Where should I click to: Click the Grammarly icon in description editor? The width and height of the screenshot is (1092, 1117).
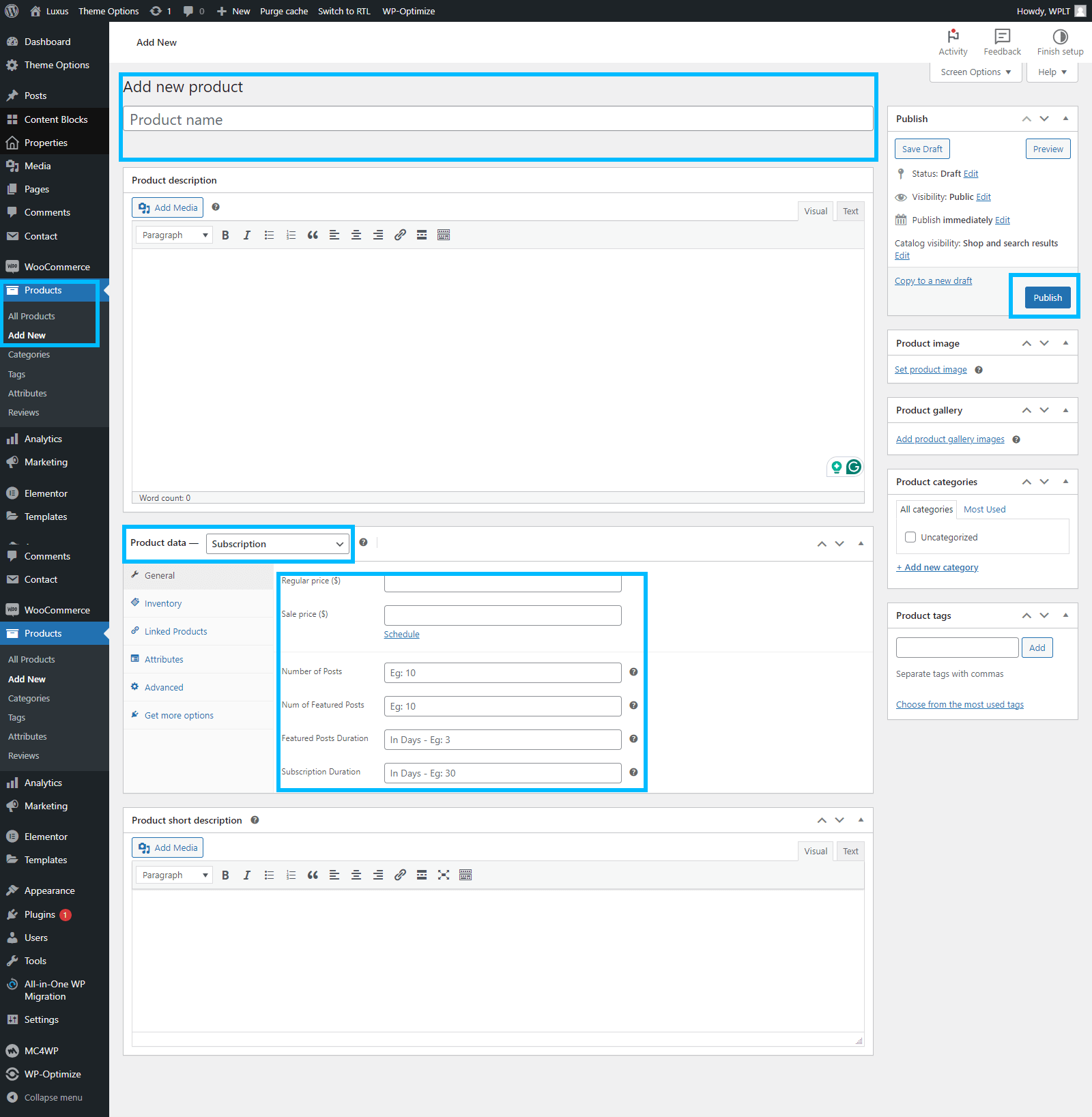[853, 467]
